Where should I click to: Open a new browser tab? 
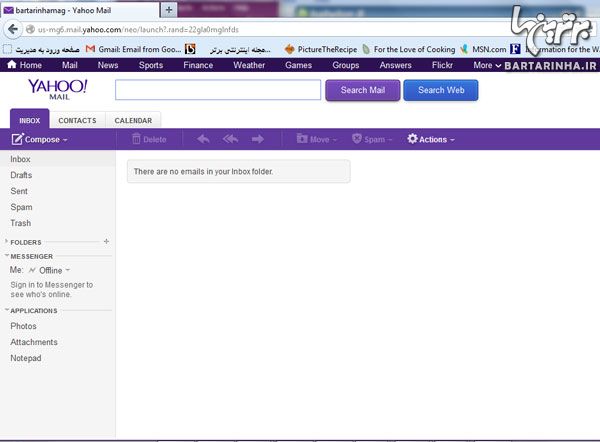tap(169, 9)
